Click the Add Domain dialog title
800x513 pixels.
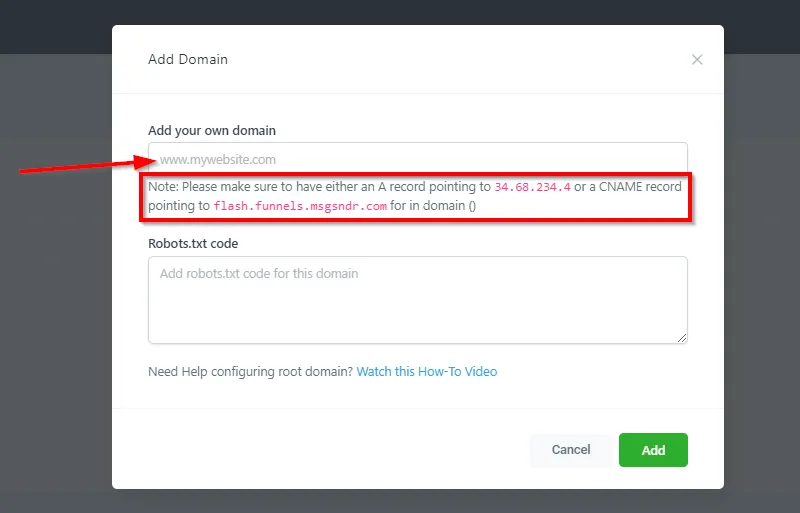point(188,59)
